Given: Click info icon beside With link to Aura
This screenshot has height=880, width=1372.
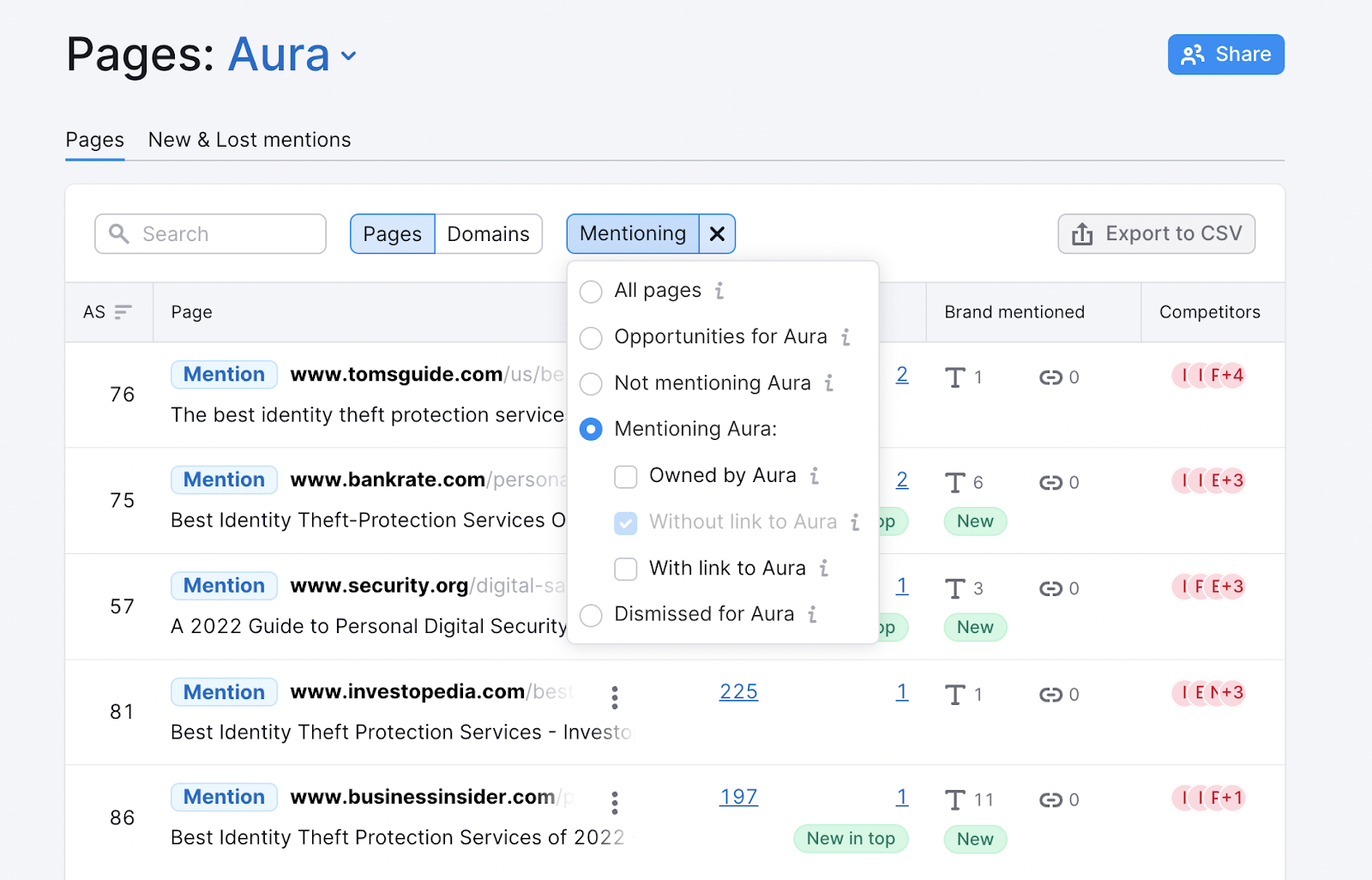Looking at the screenshot, I should coord(824,568).
